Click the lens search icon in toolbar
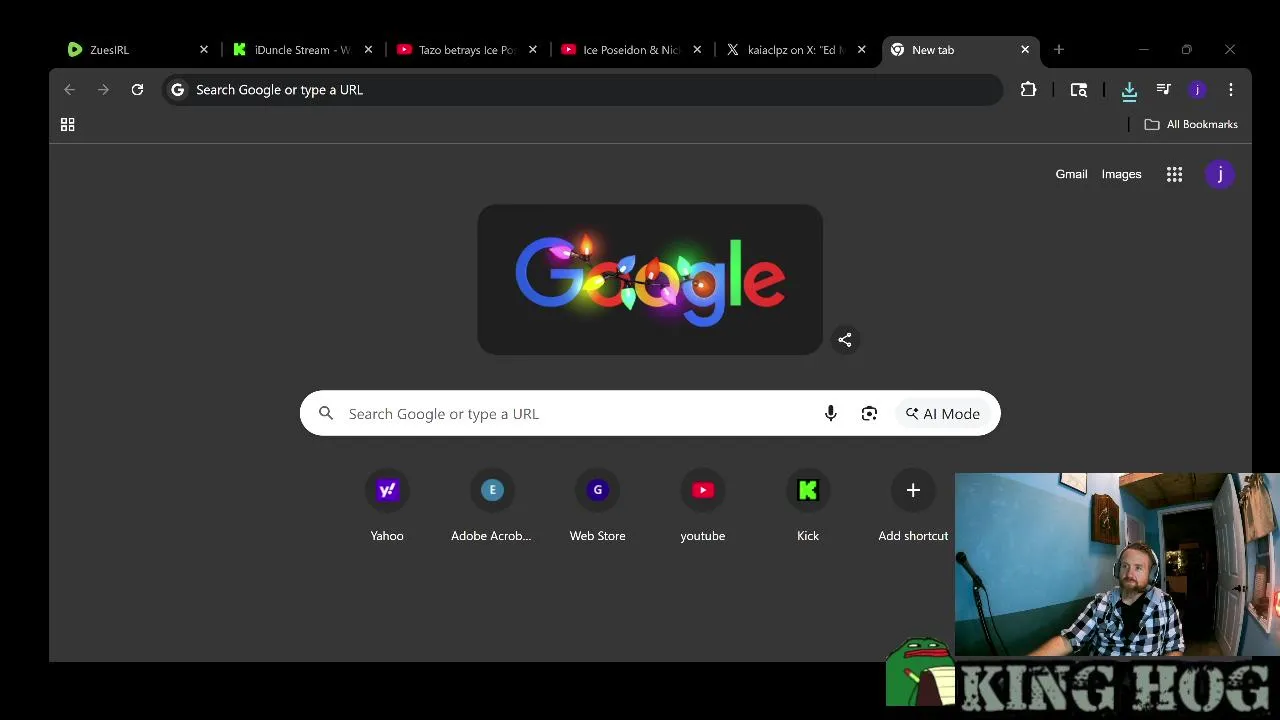The image size is (1280, 720). click(x=1078, y=90)
